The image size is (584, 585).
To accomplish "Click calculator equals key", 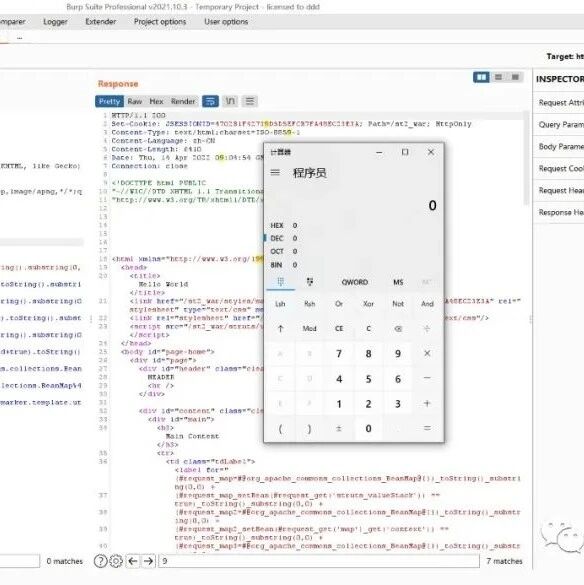I will pos(427,428).
